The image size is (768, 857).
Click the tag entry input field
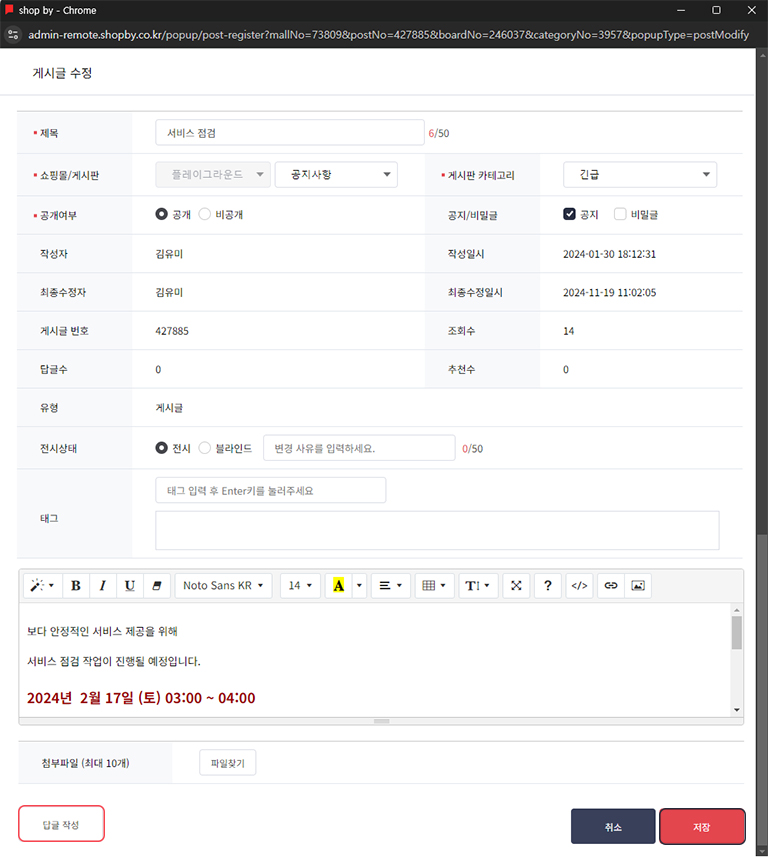pos(271,490)
